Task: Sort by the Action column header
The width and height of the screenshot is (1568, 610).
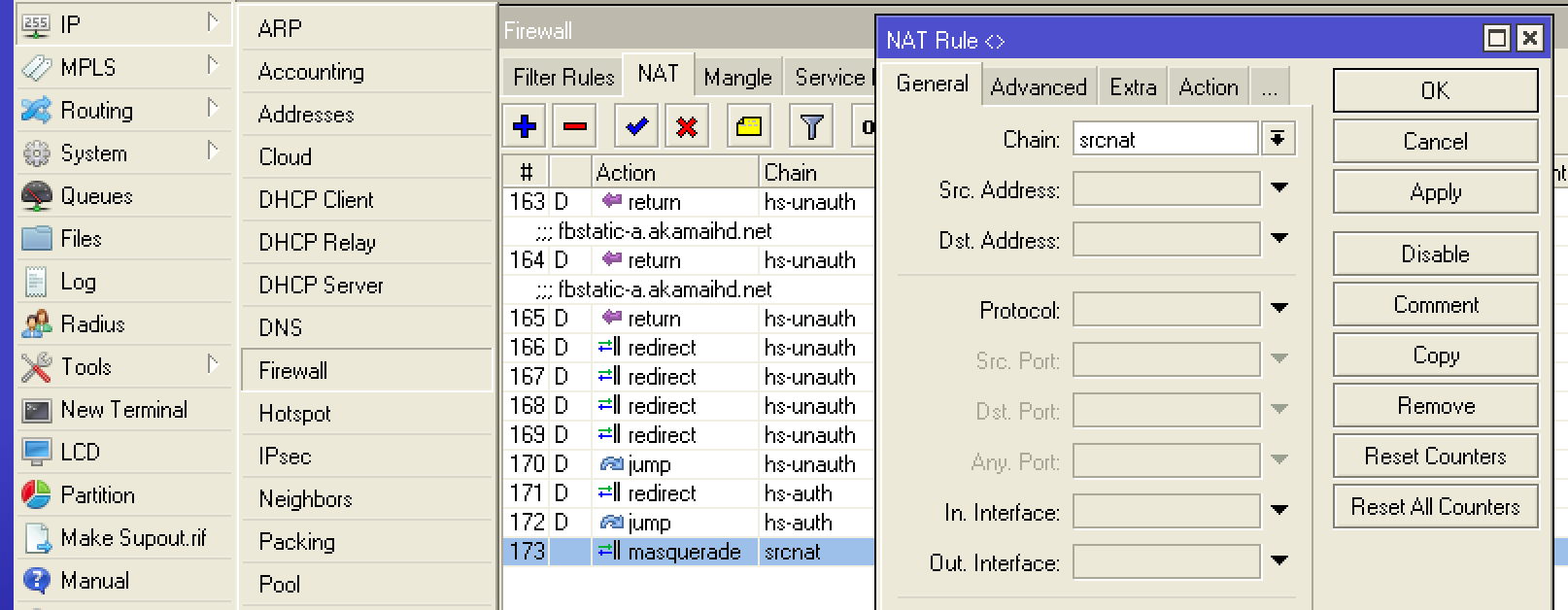Action: point(675,172)
